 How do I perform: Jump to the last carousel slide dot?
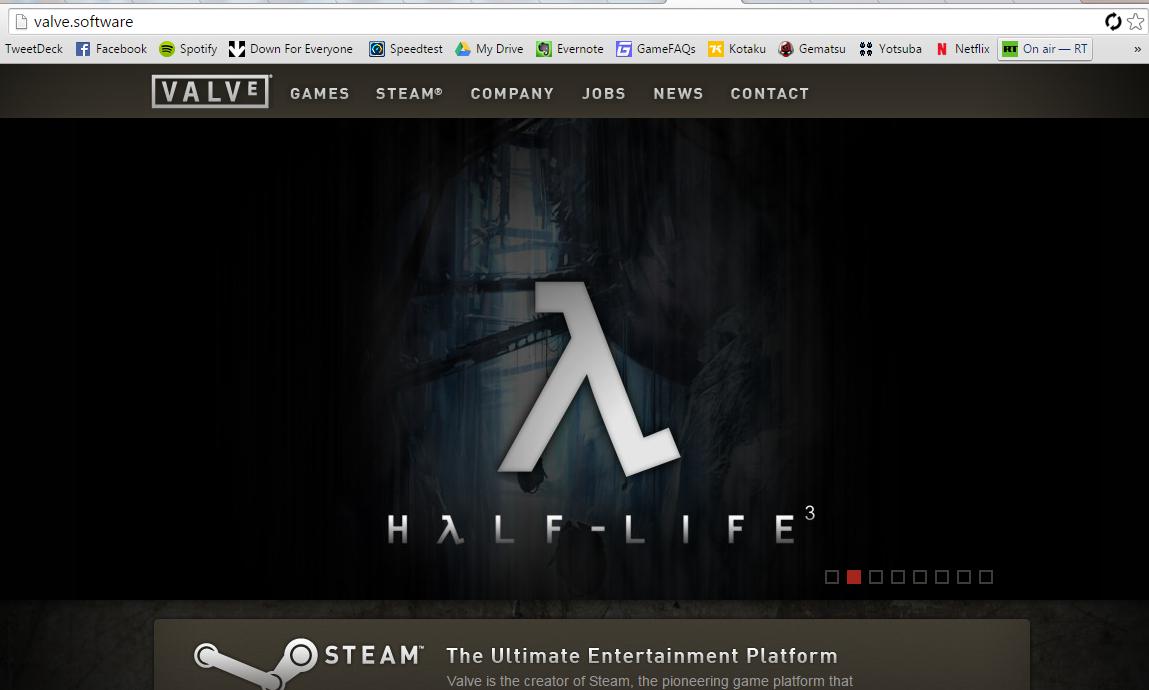point(987,576)
